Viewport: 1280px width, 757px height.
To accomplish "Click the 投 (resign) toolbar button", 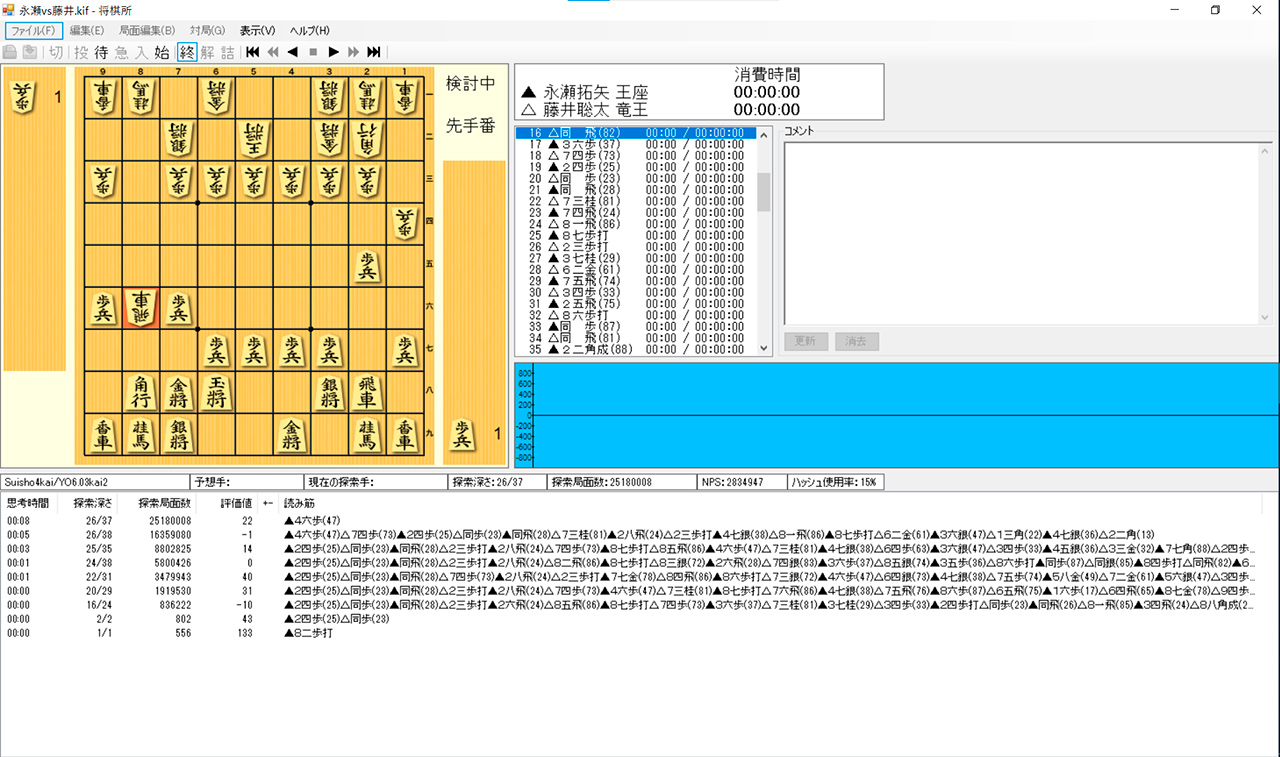I will tap(81, 52).
